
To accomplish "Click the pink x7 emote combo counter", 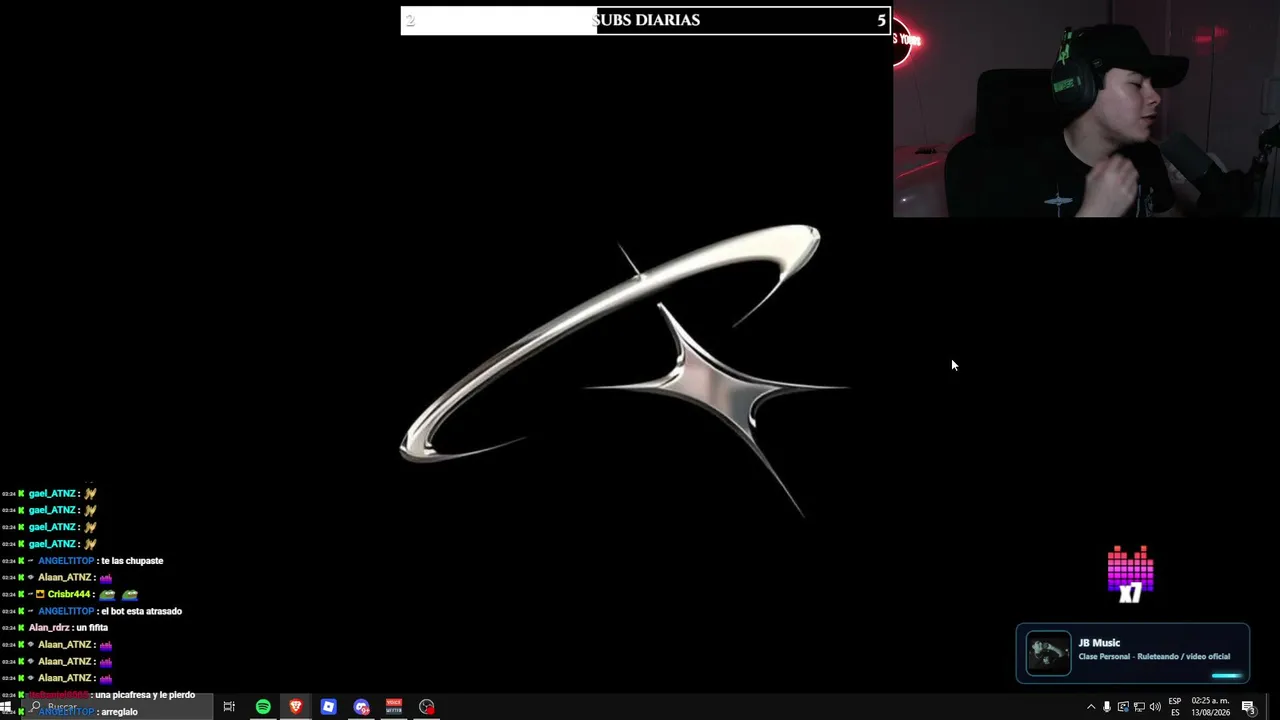I will point(1131,574).
